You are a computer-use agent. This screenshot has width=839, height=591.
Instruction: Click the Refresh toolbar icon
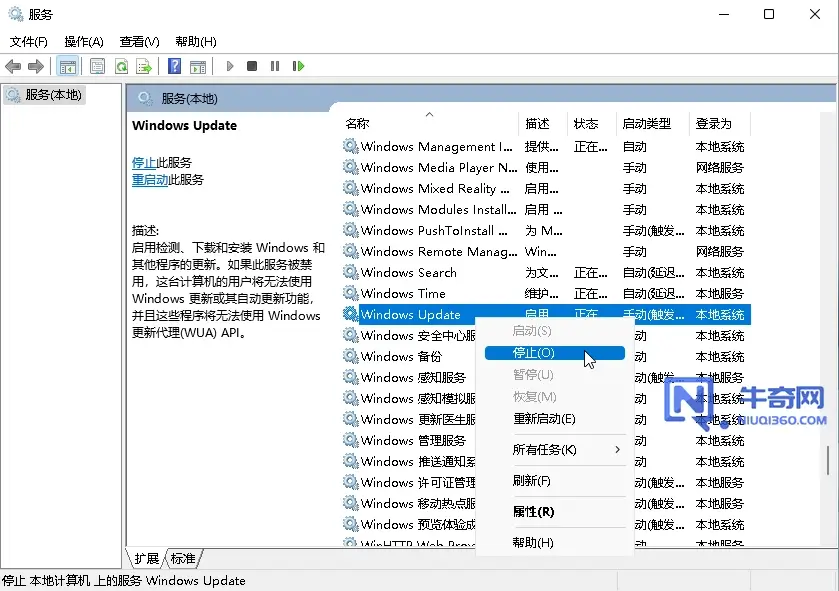point(121,66)
